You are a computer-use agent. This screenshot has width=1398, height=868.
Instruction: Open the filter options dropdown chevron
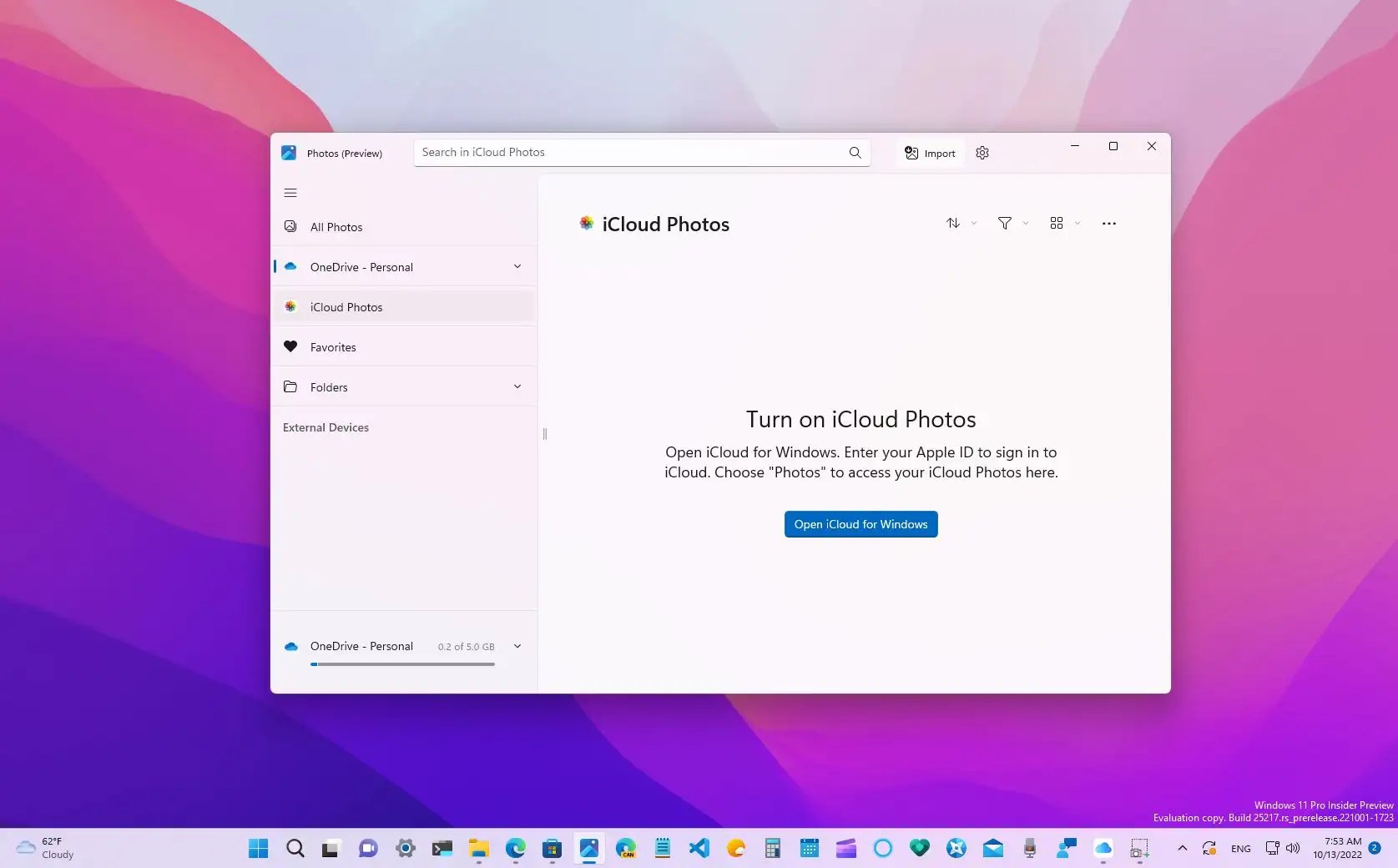1025,223
